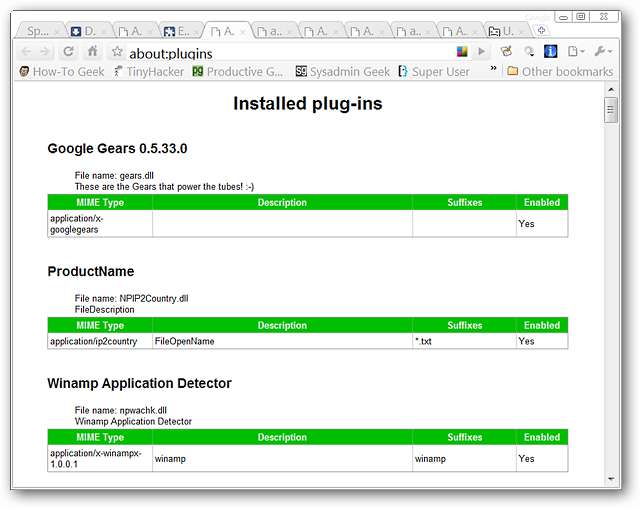
Task: Click the Forward navigation arrow
Action: point(46,52)
